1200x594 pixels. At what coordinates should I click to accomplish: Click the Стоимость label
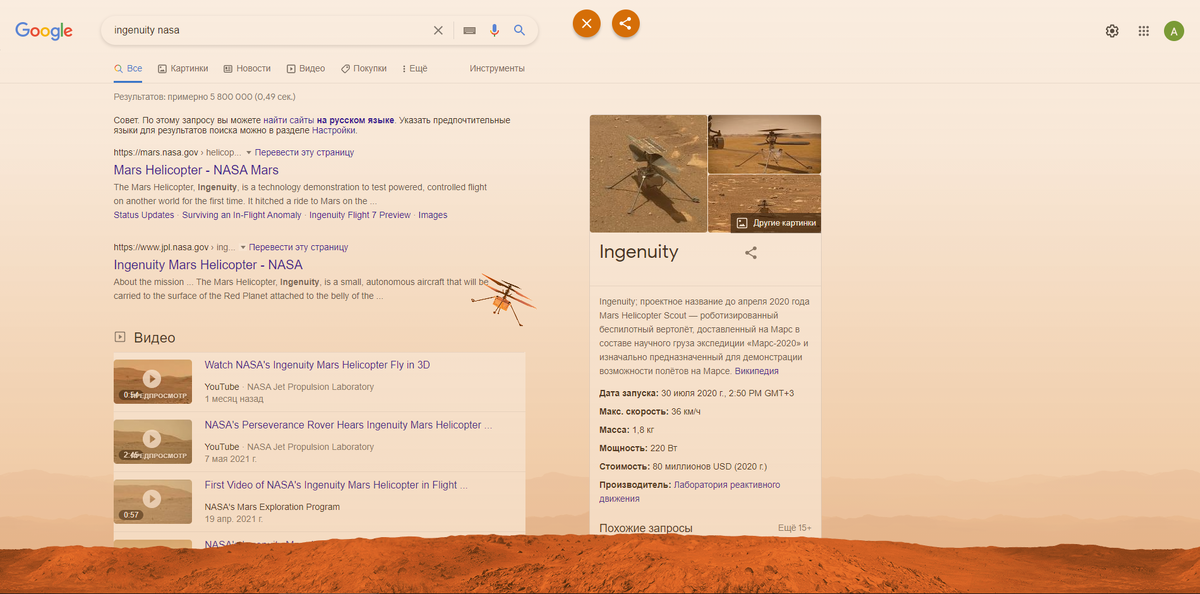pos(624,466)
